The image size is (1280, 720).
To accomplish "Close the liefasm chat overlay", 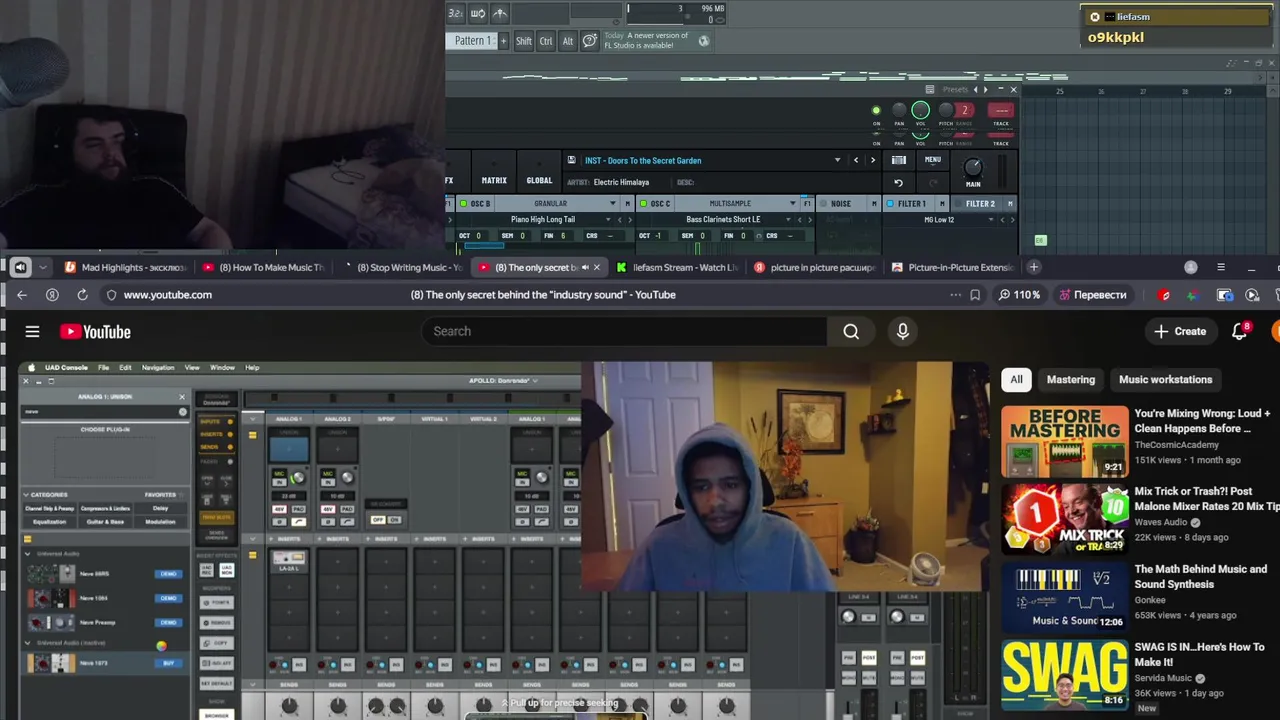I will click(1094, 17).
